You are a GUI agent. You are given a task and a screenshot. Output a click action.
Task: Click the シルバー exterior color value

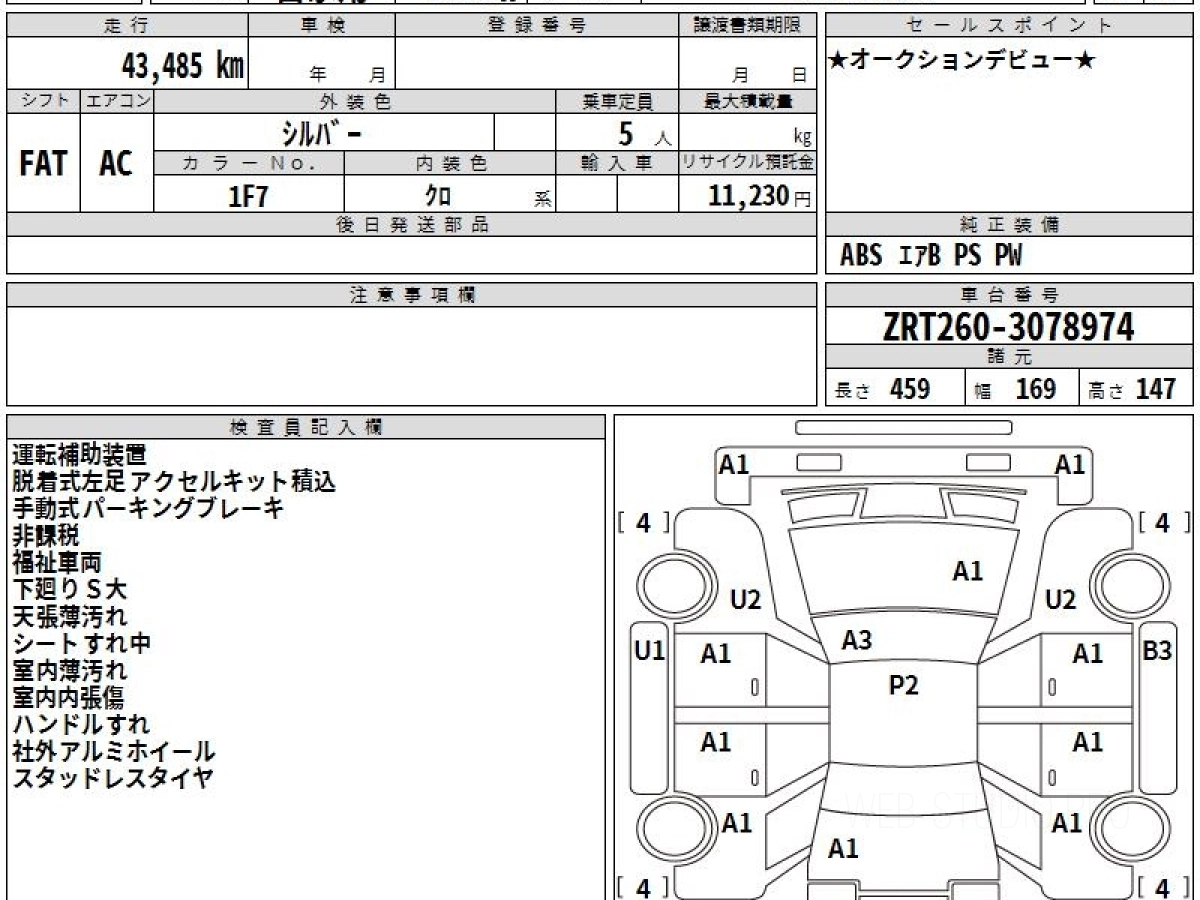322,133
